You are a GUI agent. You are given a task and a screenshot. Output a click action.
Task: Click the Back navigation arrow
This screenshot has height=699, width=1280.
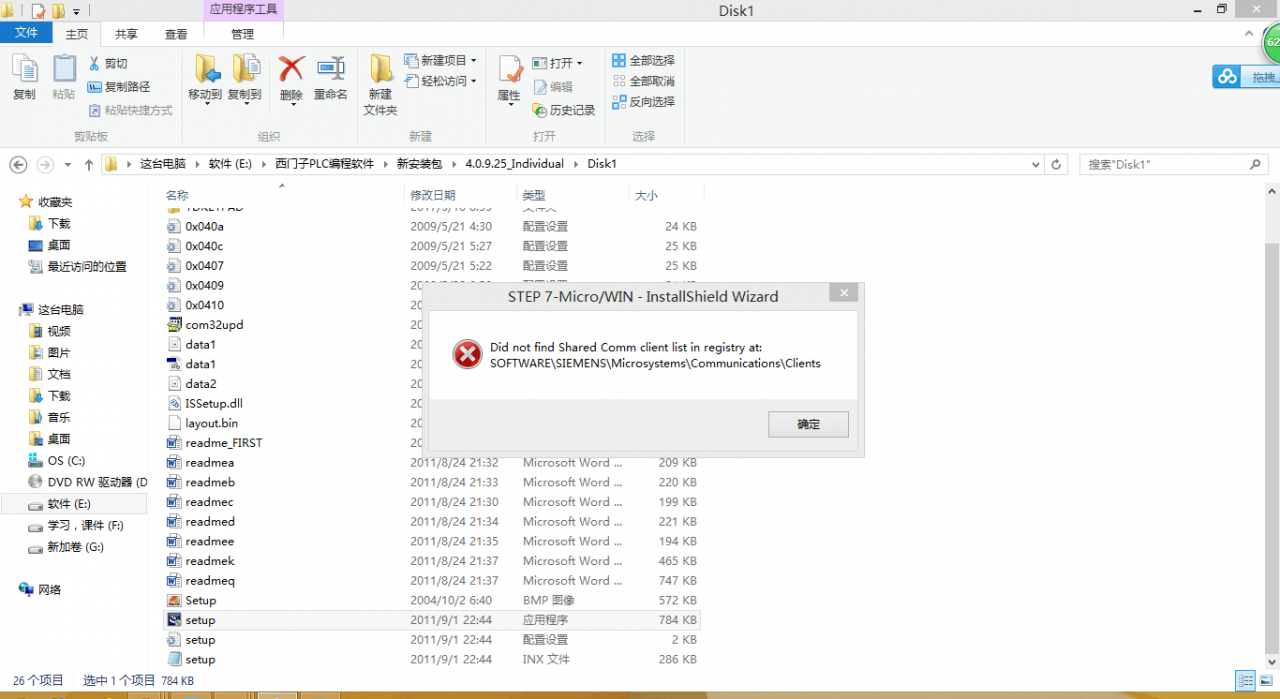tap(17, 164)
